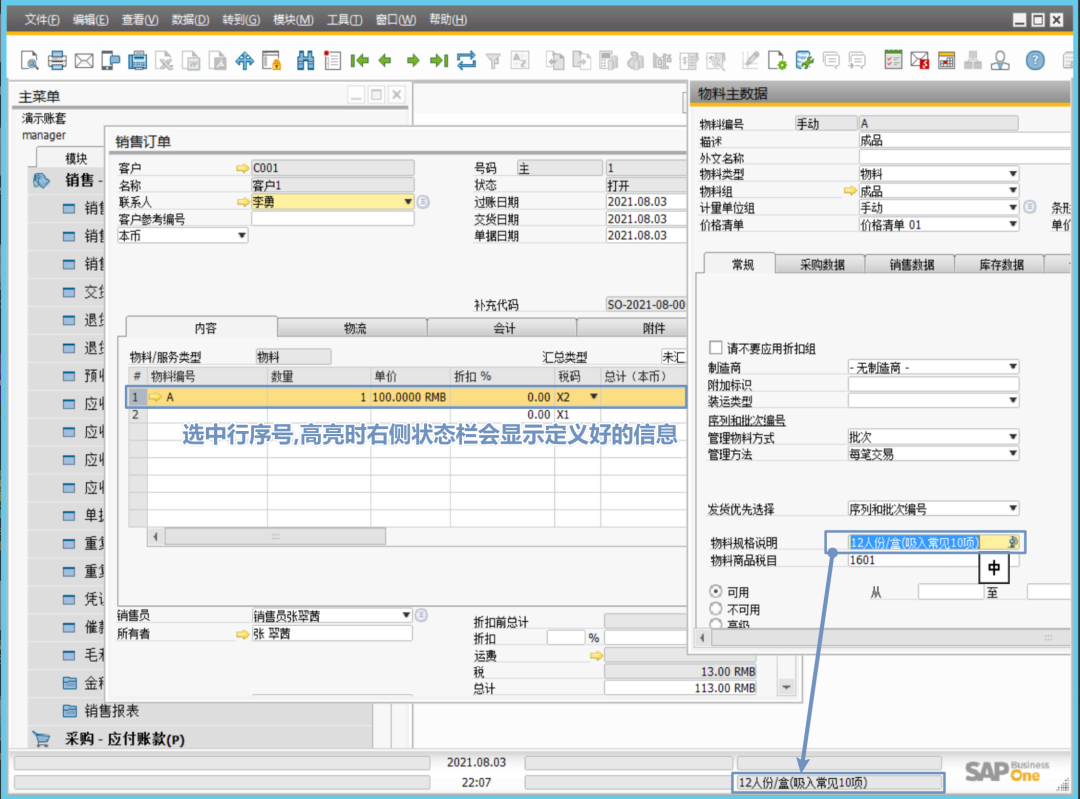Image resolution: width=1080 pixels, height=799 pixels.
Task: Click the Messages and Alerts envelope icon
Action: (x=920, y=61)
